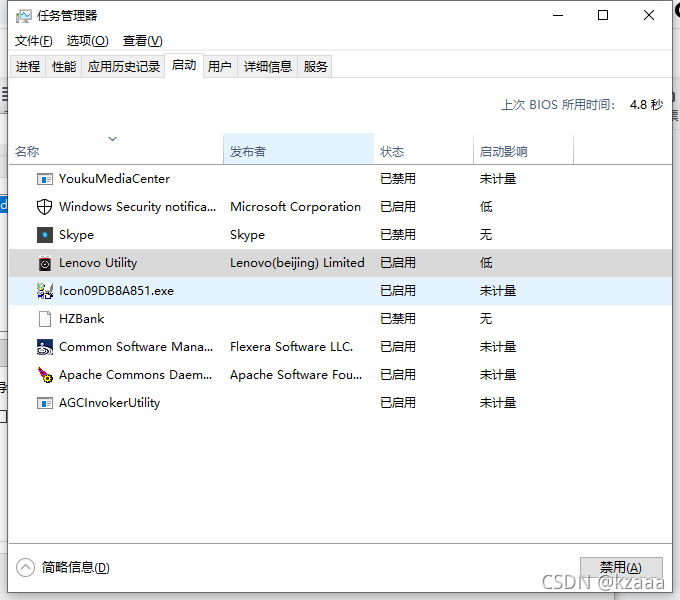This screenshot has width=680, height=600.
Task: Click the Windows Security shield icon
Action: pyautogui.click(x=44, y=207)
